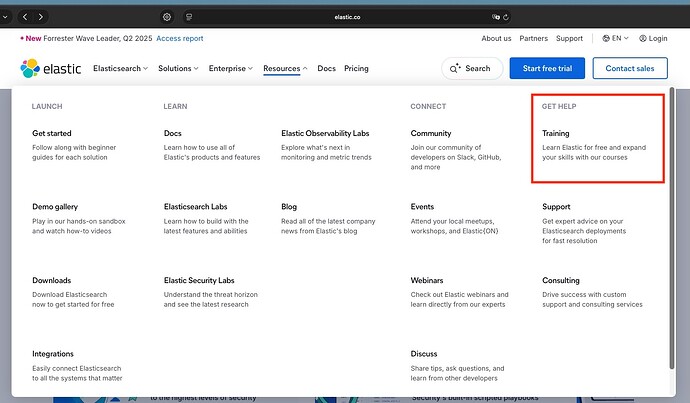Click the translate icon in the address bar

(496, 17)
